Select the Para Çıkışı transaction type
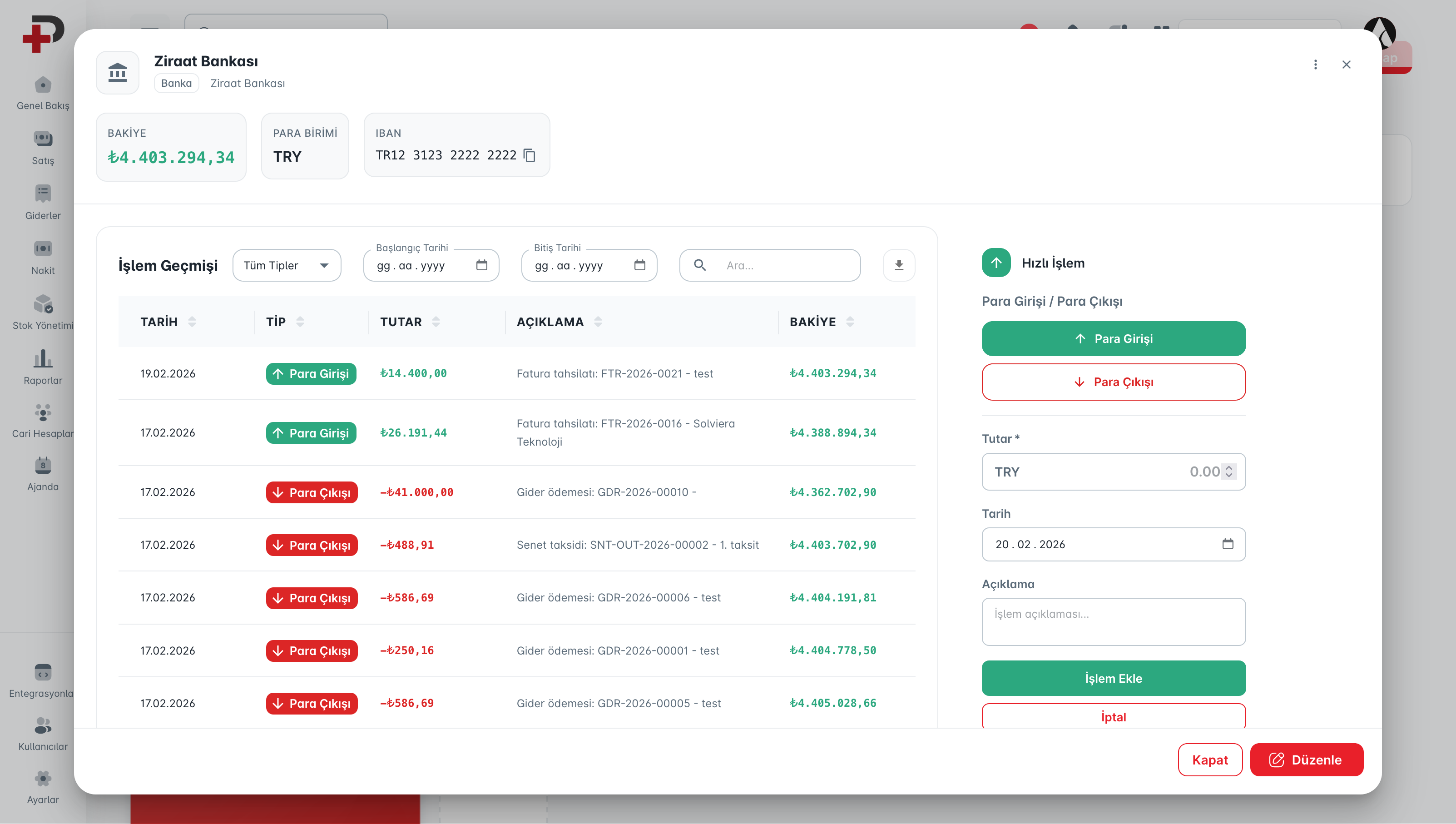 1113,382
